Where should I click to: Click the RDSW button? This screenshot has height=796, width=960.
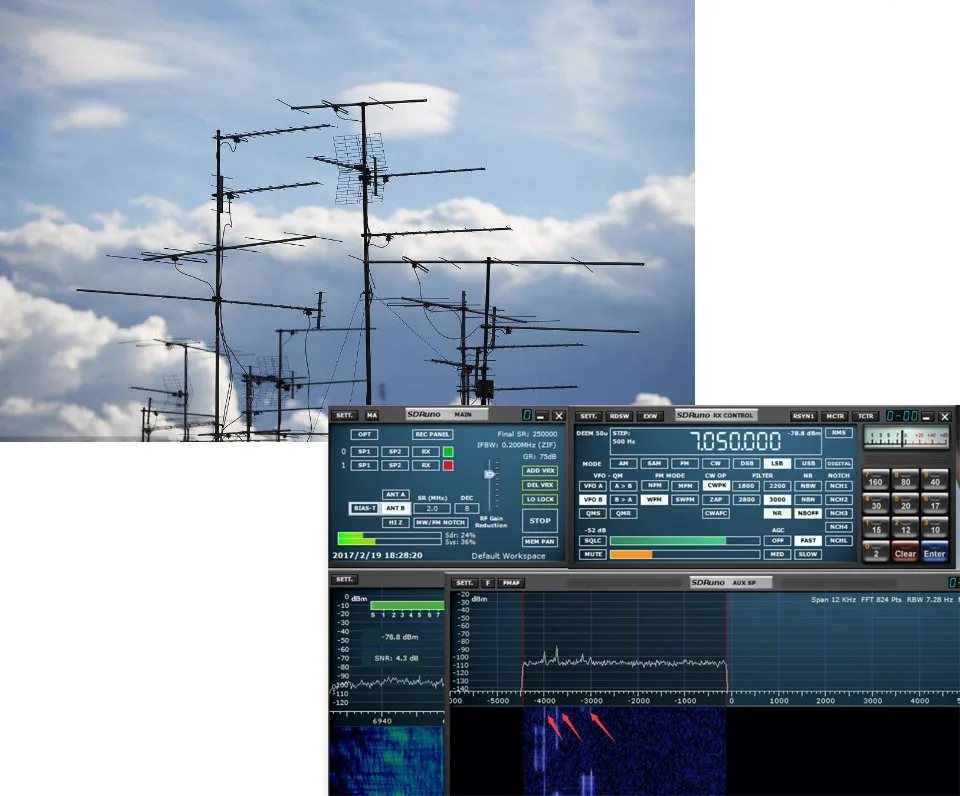pos(619,416)
